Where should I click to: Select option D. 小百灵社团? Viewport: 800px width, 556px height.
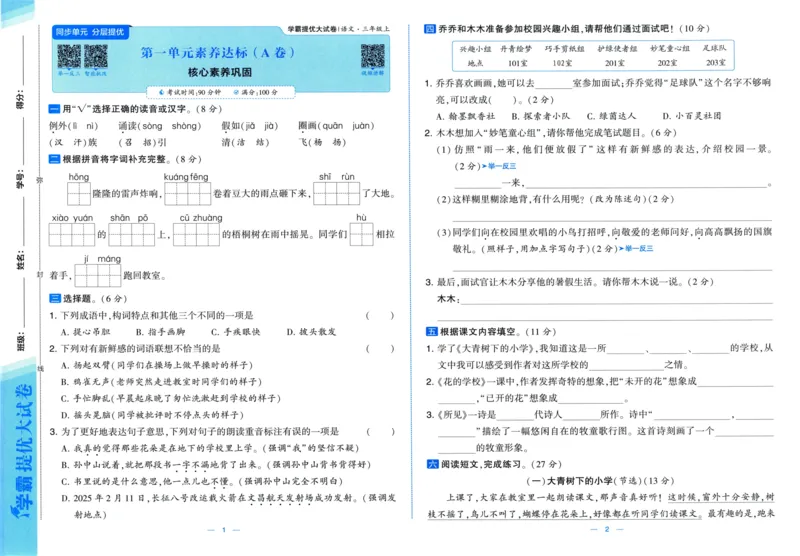coord(692,116)
